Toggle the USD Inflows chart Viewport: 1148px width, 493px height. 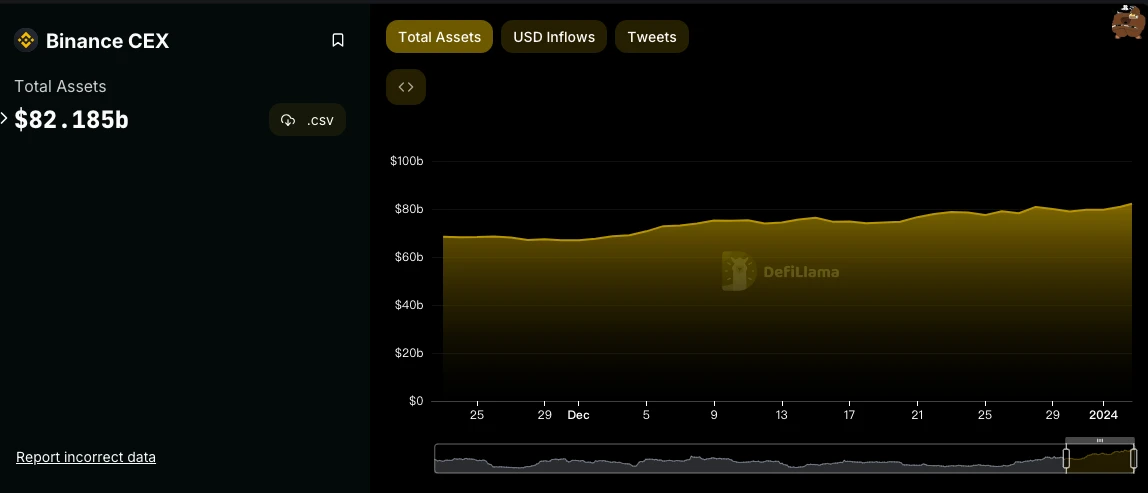coord(554,37)
